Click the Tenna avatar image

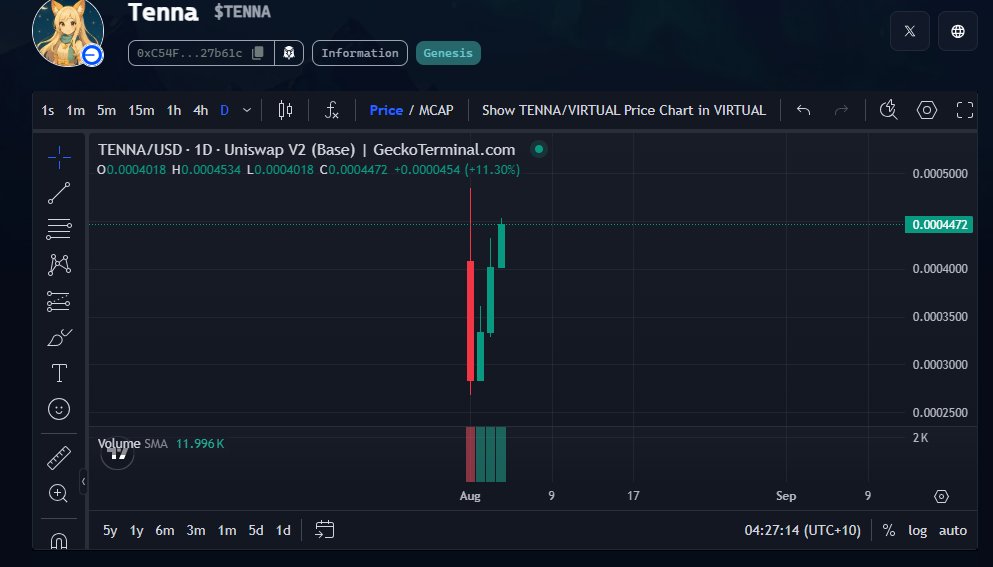tap(68, 32)
